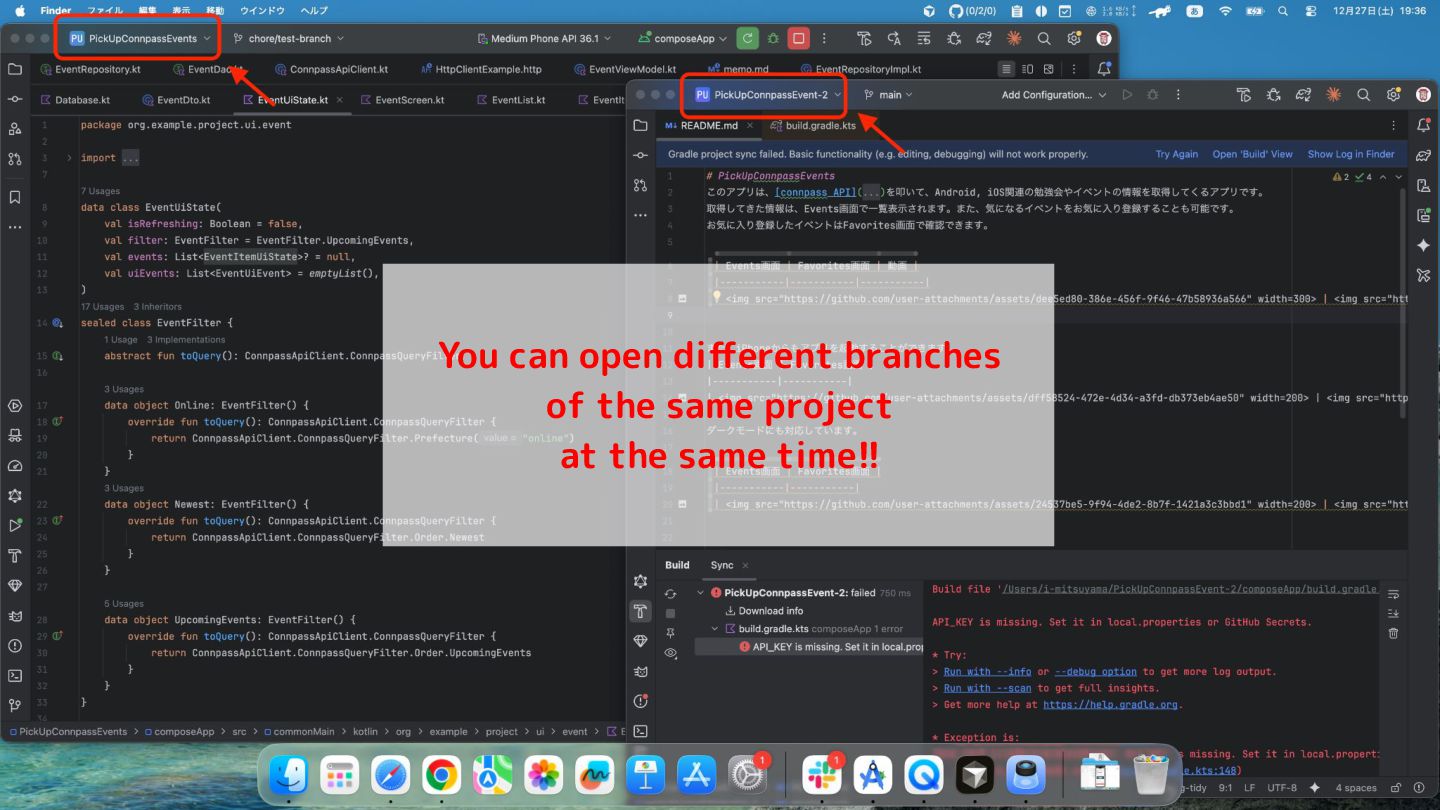Click green Rerun button in back window
The height and width of the screenshot is (810, 1440).
click(x=747, y=38)
